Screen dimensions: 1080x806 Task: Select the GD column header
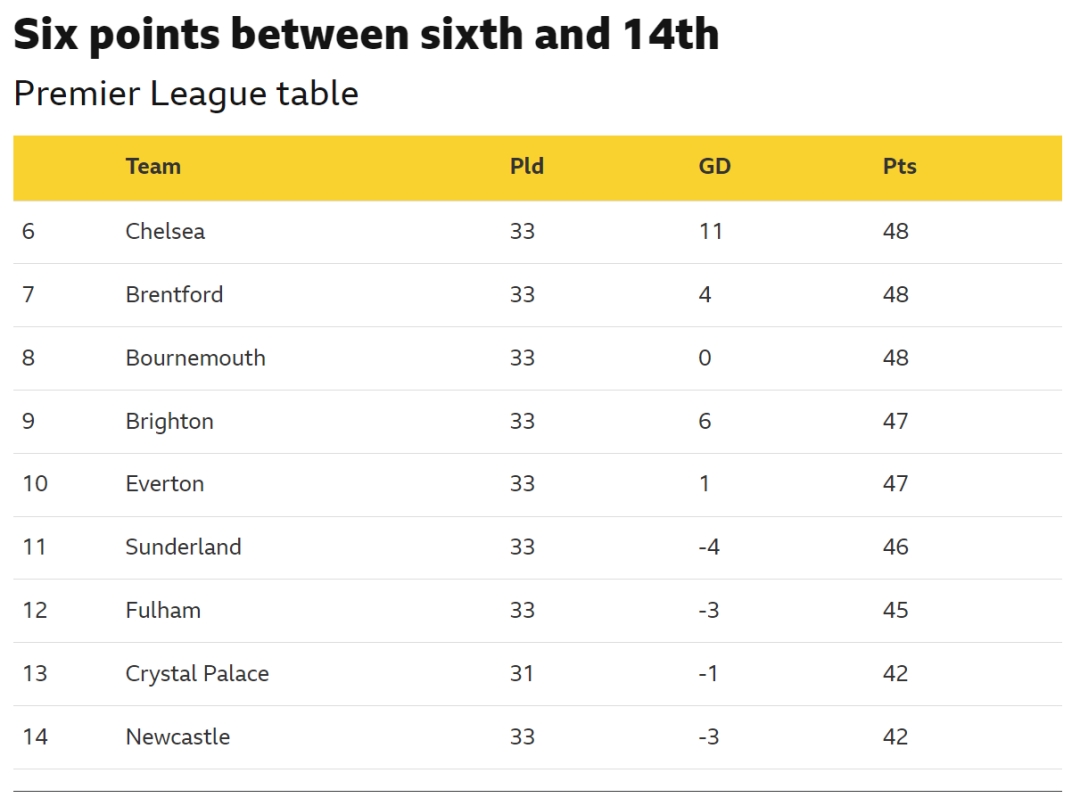(x=714, y=167)
